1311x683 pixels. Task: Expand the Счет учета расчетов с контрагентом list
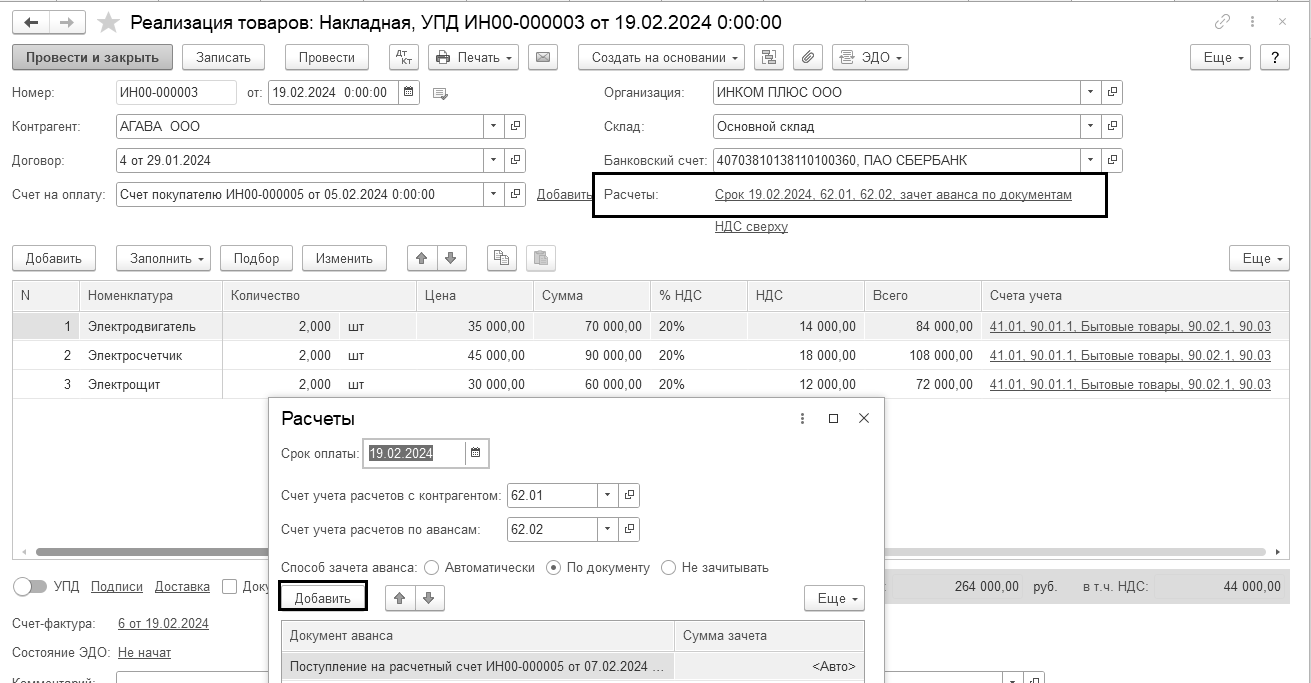(607, 495)
